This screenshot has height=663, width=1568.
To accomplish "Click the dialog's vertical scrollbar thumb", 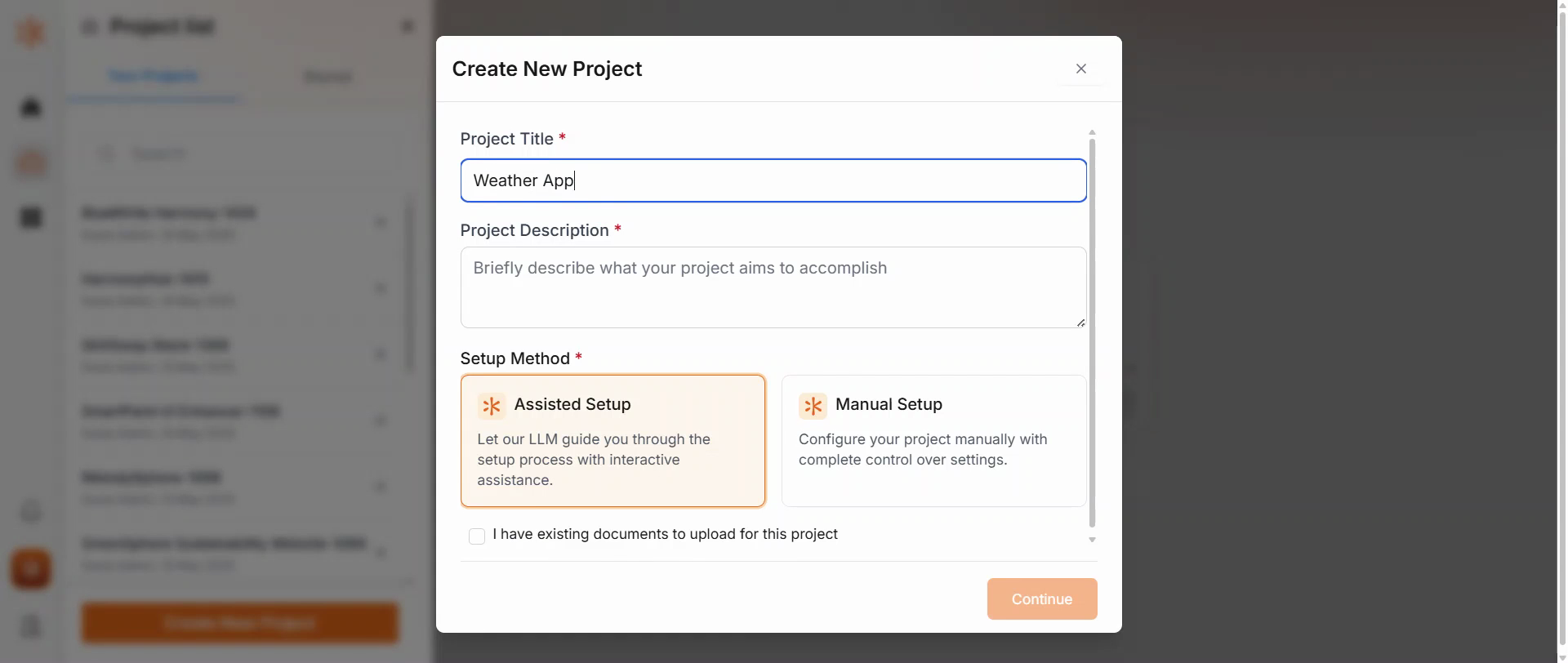I will coord(1092,333).
